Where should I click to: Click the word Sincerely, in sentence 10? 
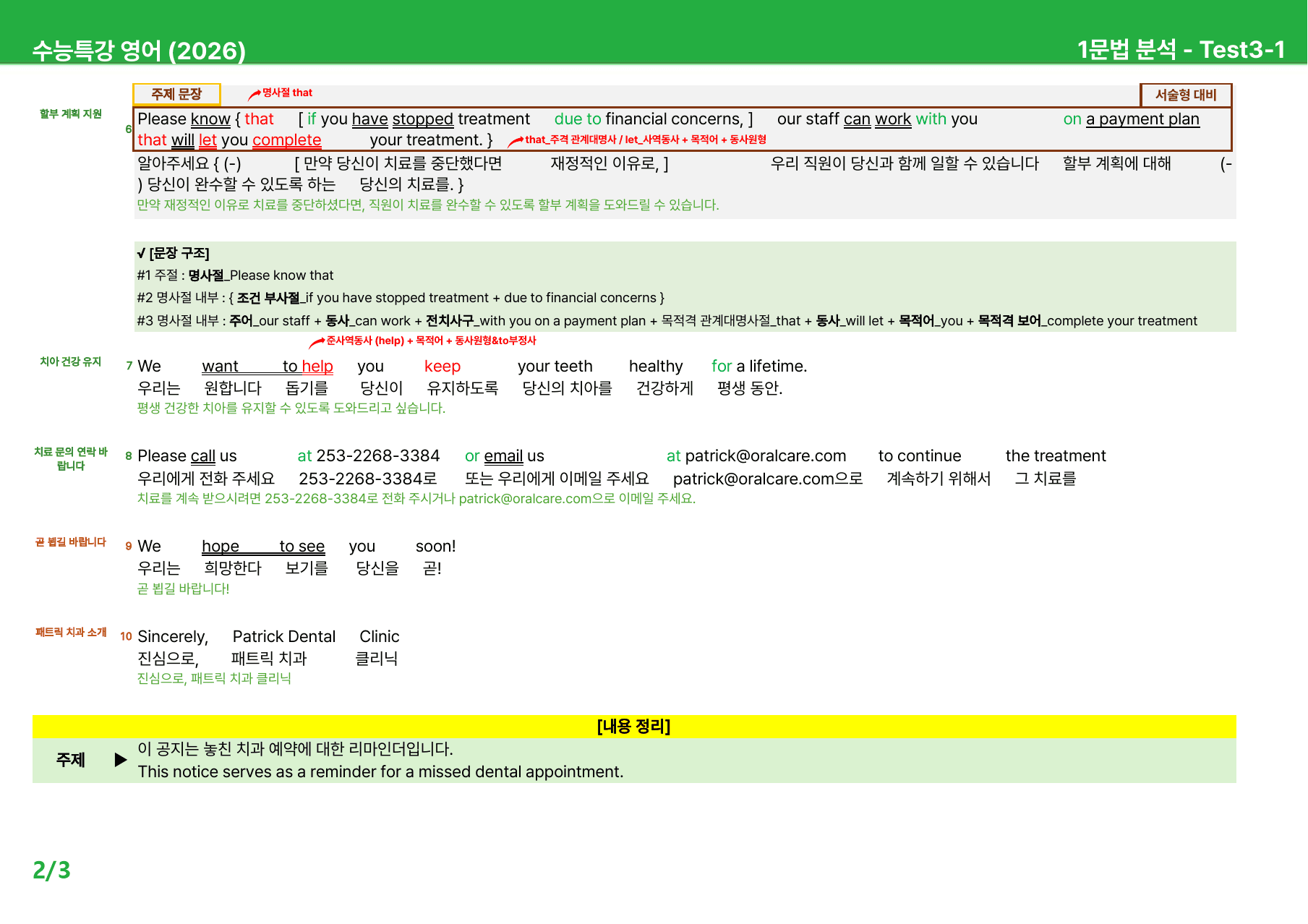coord(173,637)
